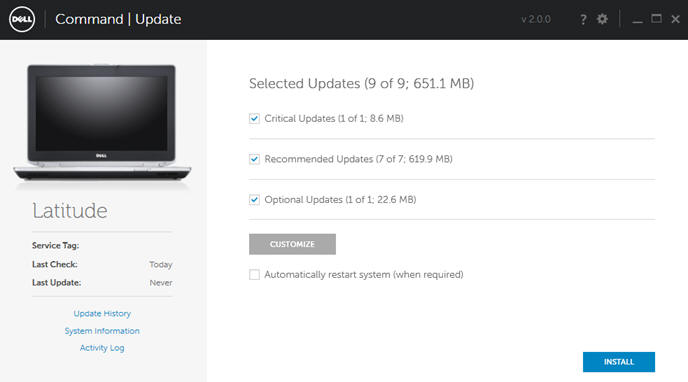Image resolution: width=688 pixels, height=382 pixels.
Task: Uncheck the Recommended Updates checkbox
Action: (254, 159)
